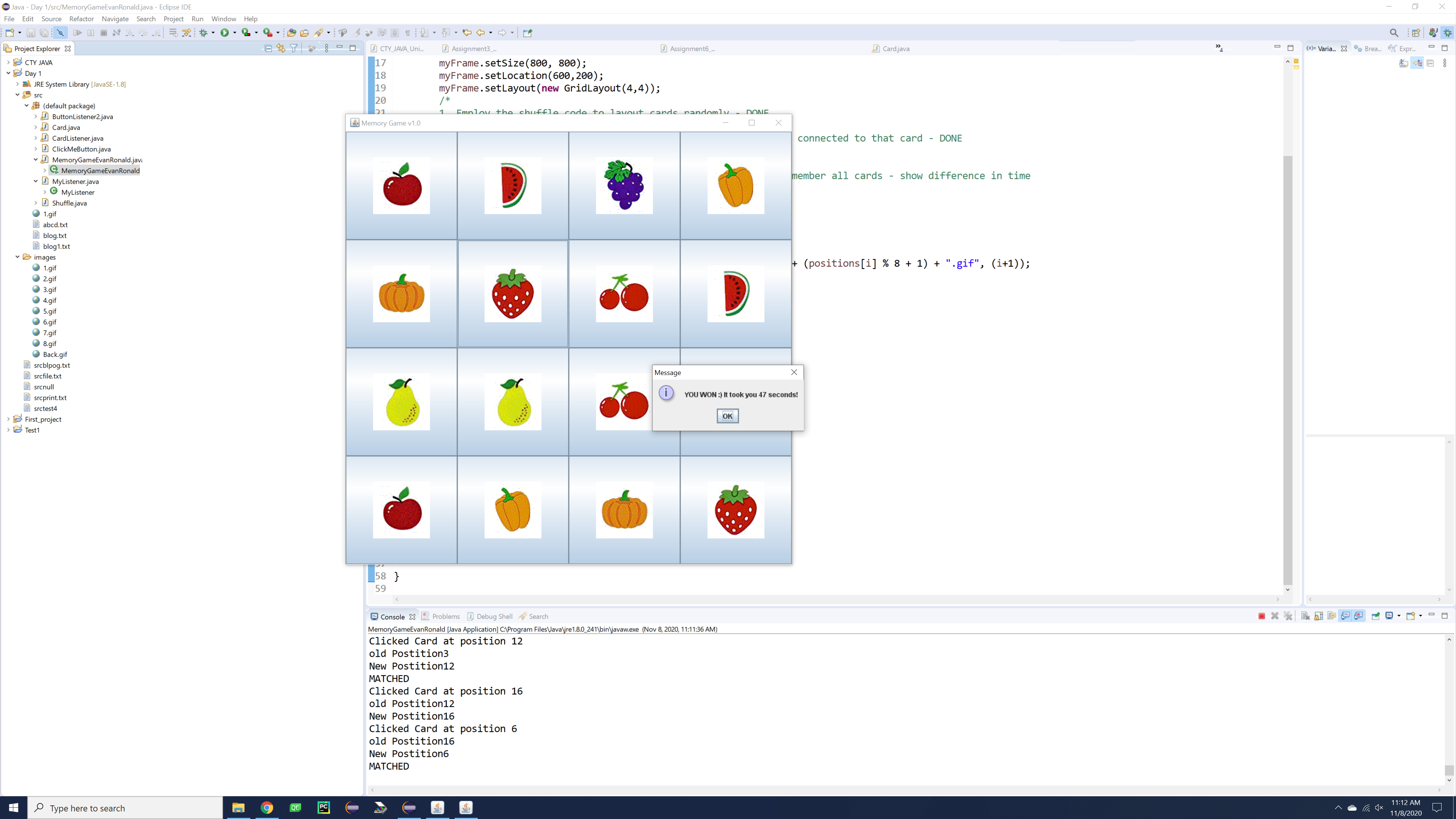Click the search magnifier in top-right toolbar
Screen dimensions: 1456x819
1394,33
